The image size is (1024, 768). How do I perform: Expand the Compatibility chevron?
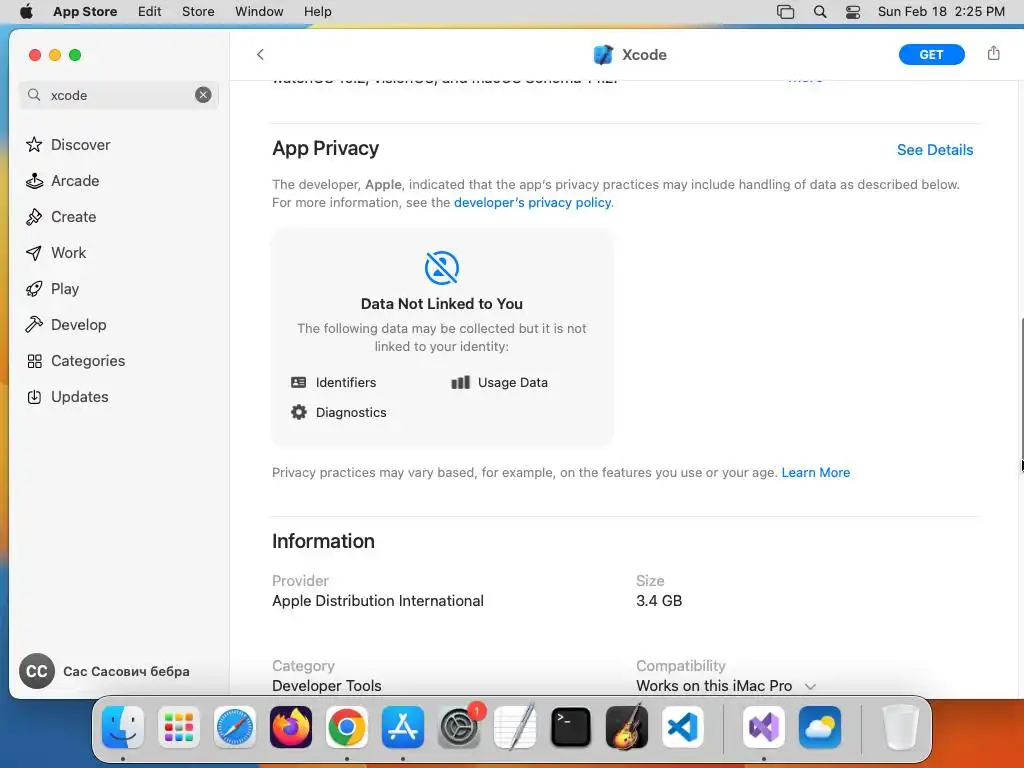point(810,686)
